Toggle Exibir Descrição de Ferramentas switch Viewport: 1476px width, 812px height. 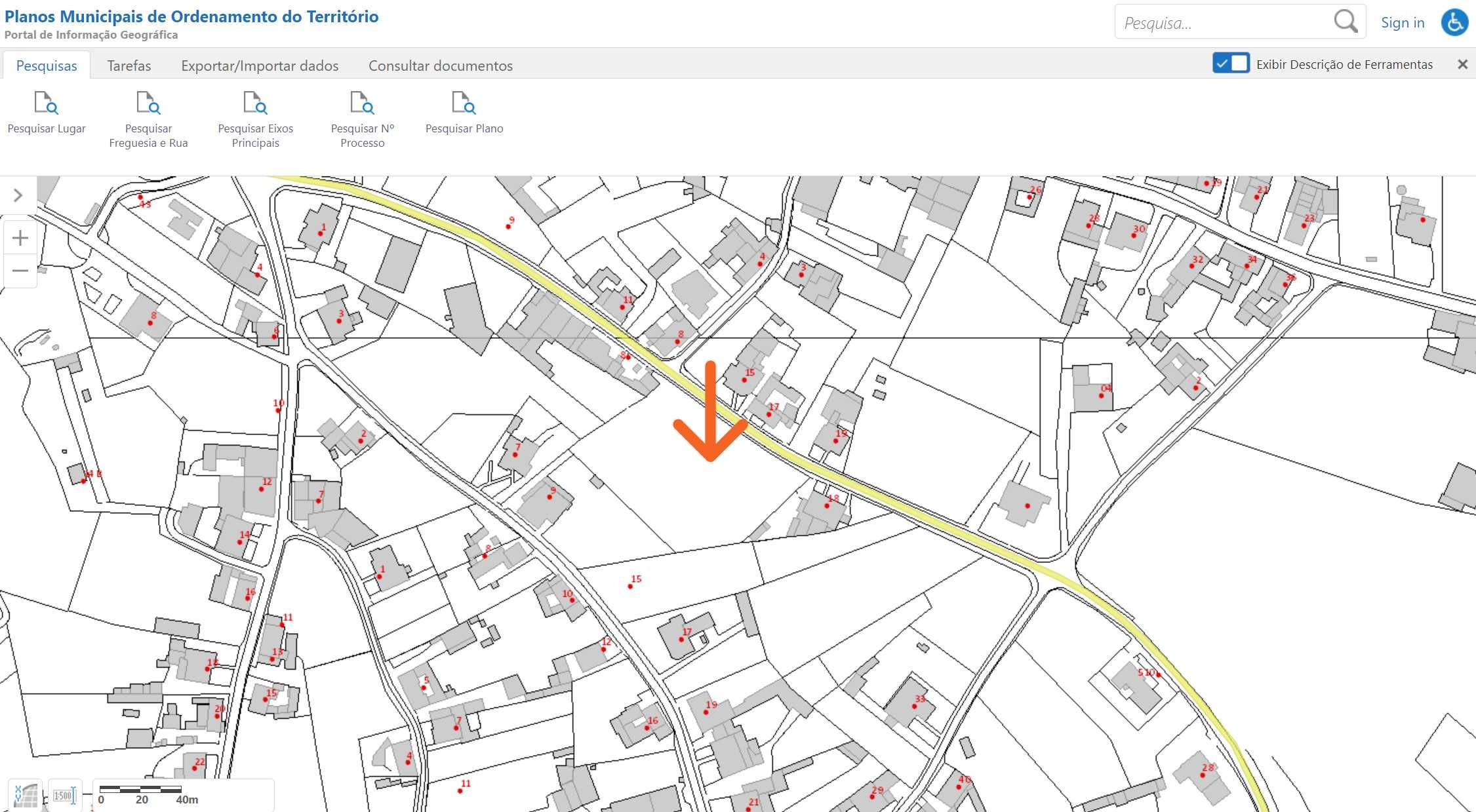pos(1231,64)
